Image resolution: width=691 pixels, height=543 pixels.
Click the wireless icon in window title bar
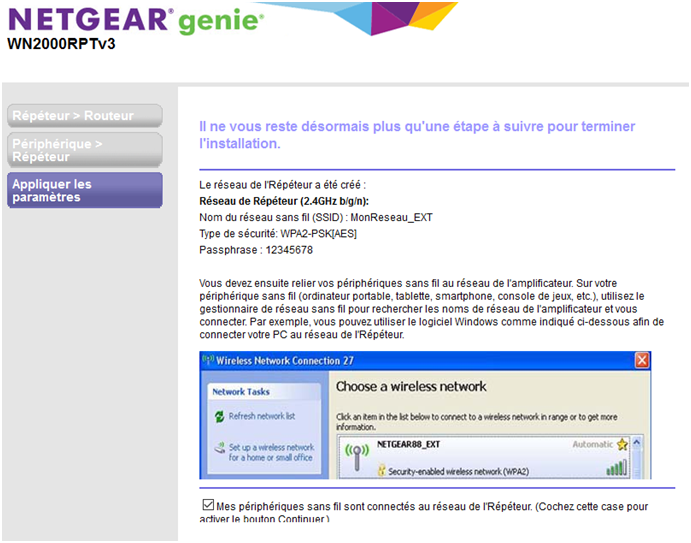pos(208,360)
